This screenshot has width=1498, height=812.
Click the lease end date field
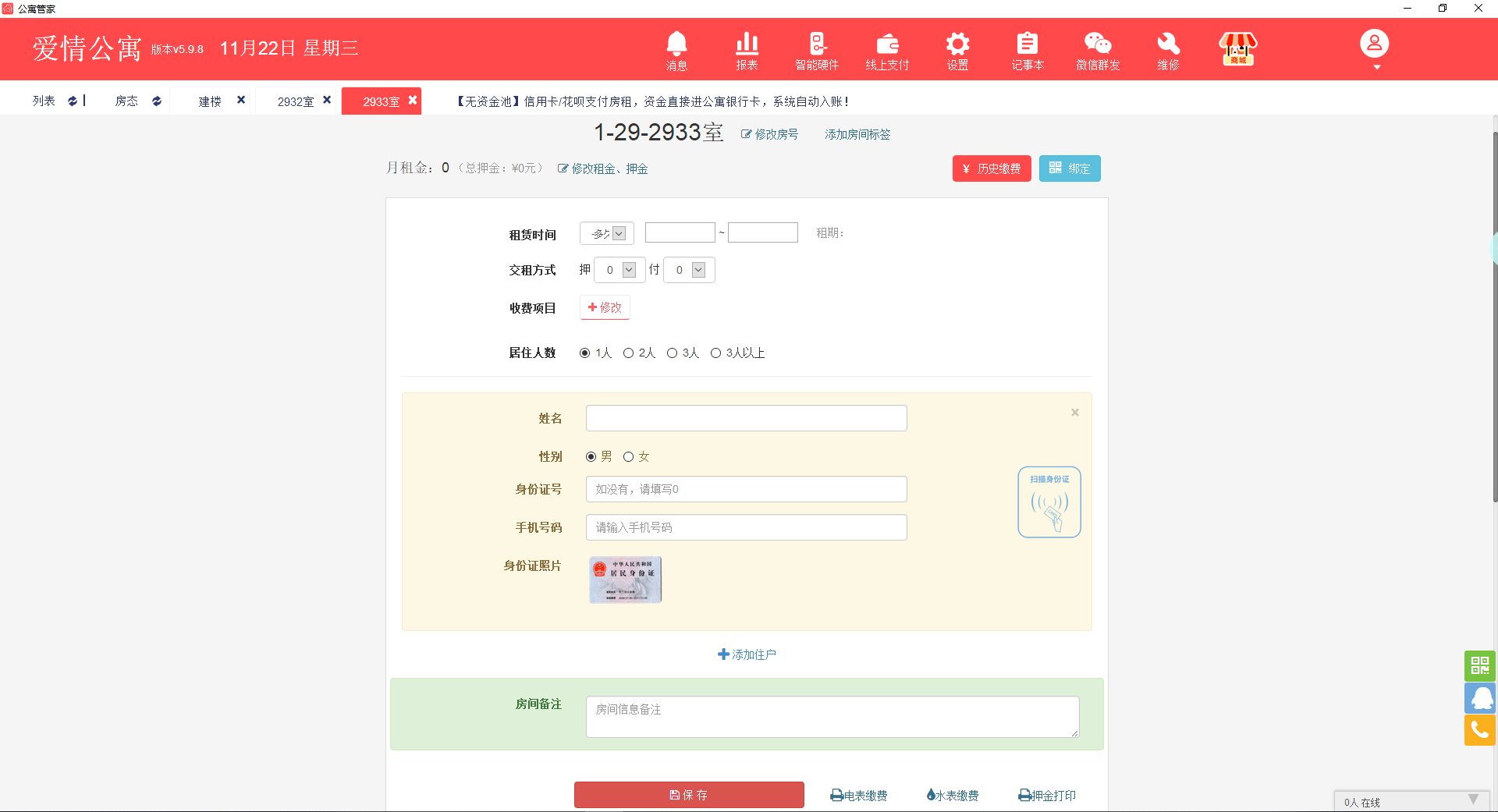[763, 232]
